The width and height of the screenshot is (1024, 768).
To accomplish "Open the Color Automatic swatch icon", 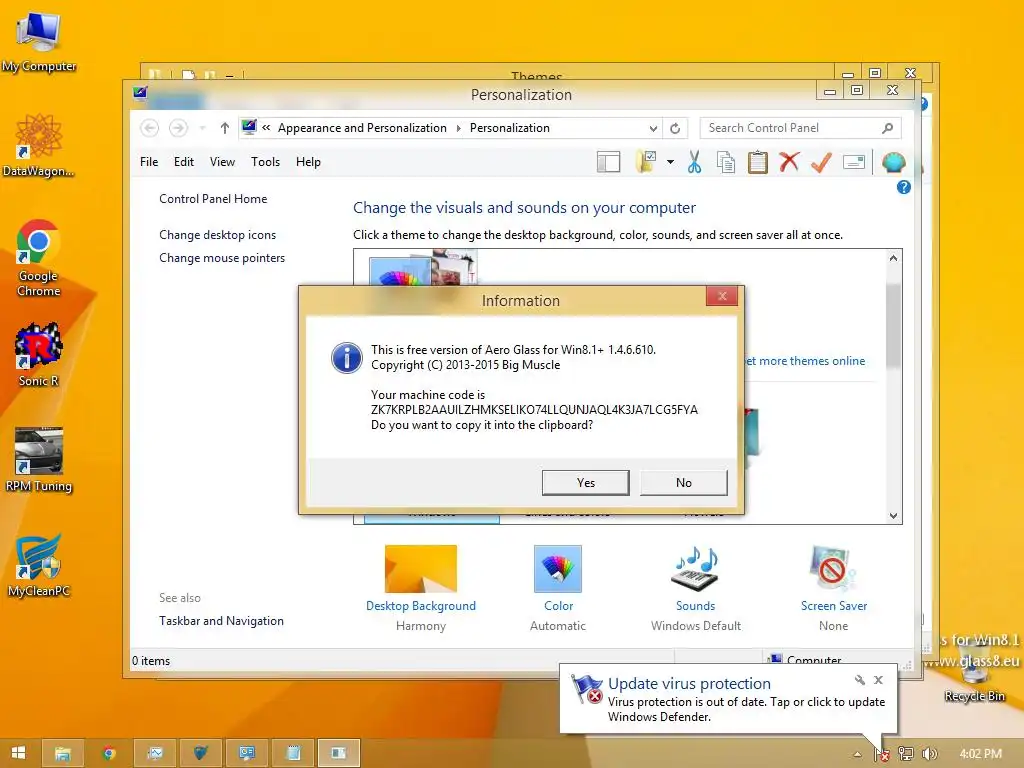I will click(558, 569).
